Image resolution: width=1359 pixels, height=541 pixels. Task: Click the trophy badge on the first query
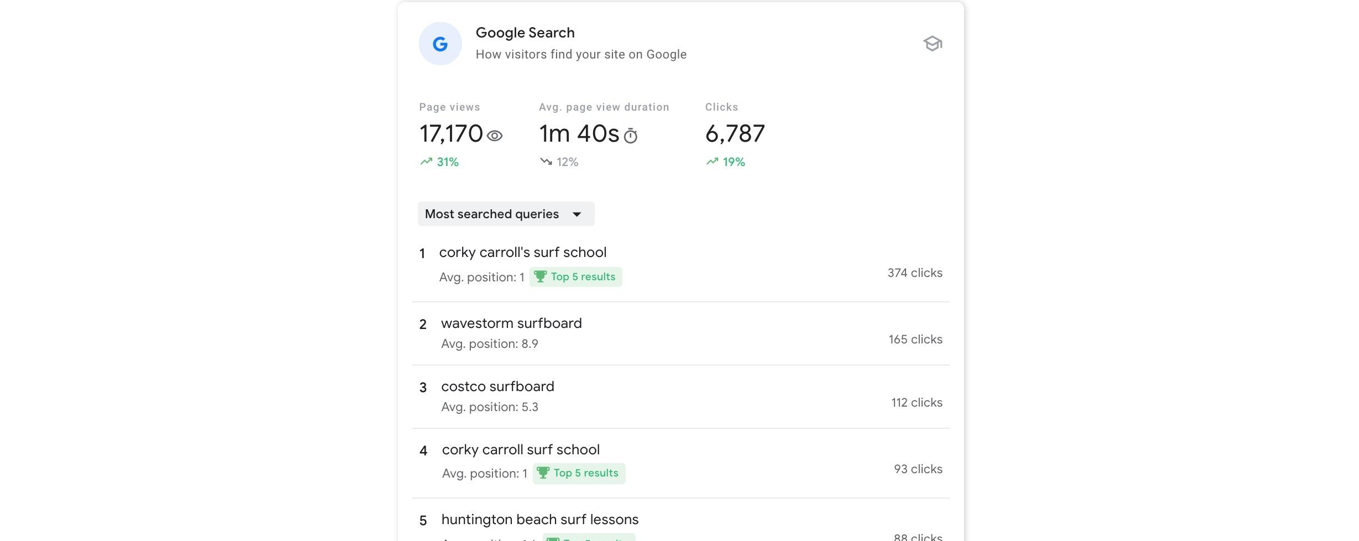click(x=576, y=277)
